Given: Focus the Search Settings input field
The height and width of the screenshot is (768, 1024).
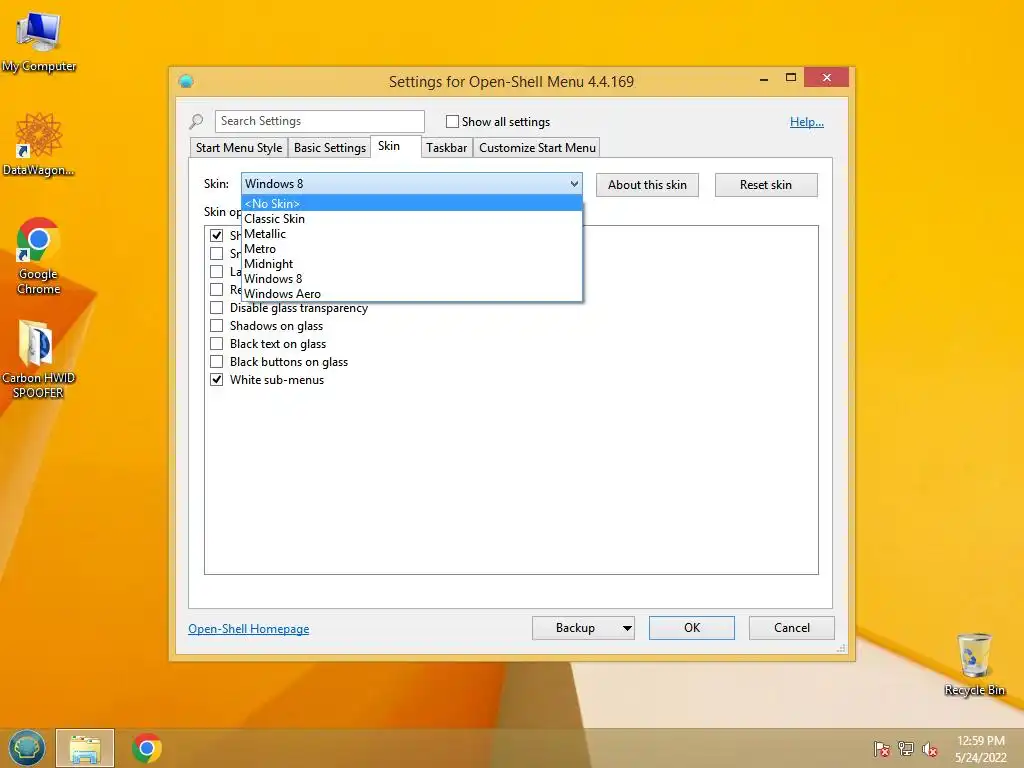Looking at the screenshot, I should point(319,121).
